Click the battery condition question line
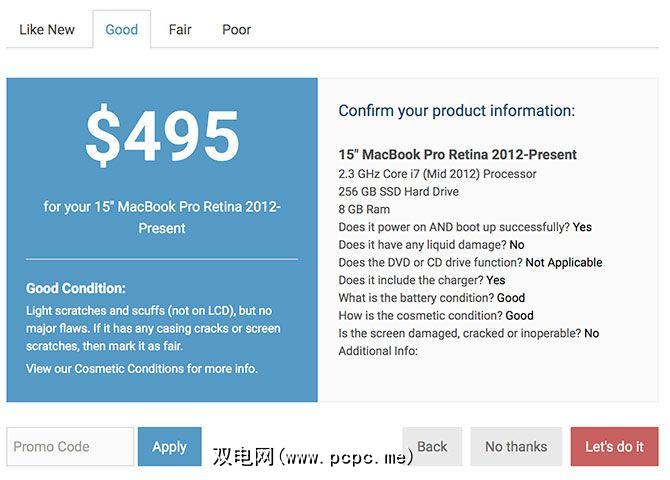Image resolution: width=670 pixels, height=480 pixels. (x=431, y=298)
